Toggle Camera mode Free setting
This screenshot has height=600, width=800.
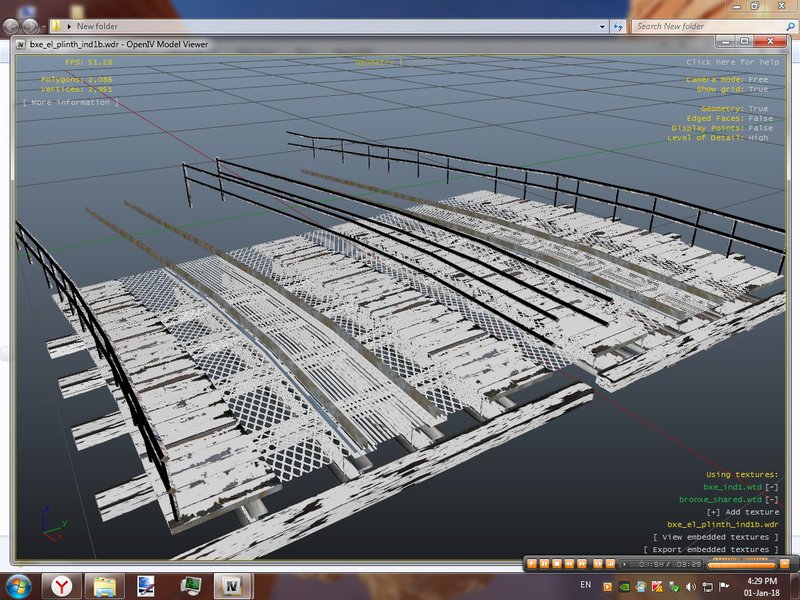pos(727,80)
